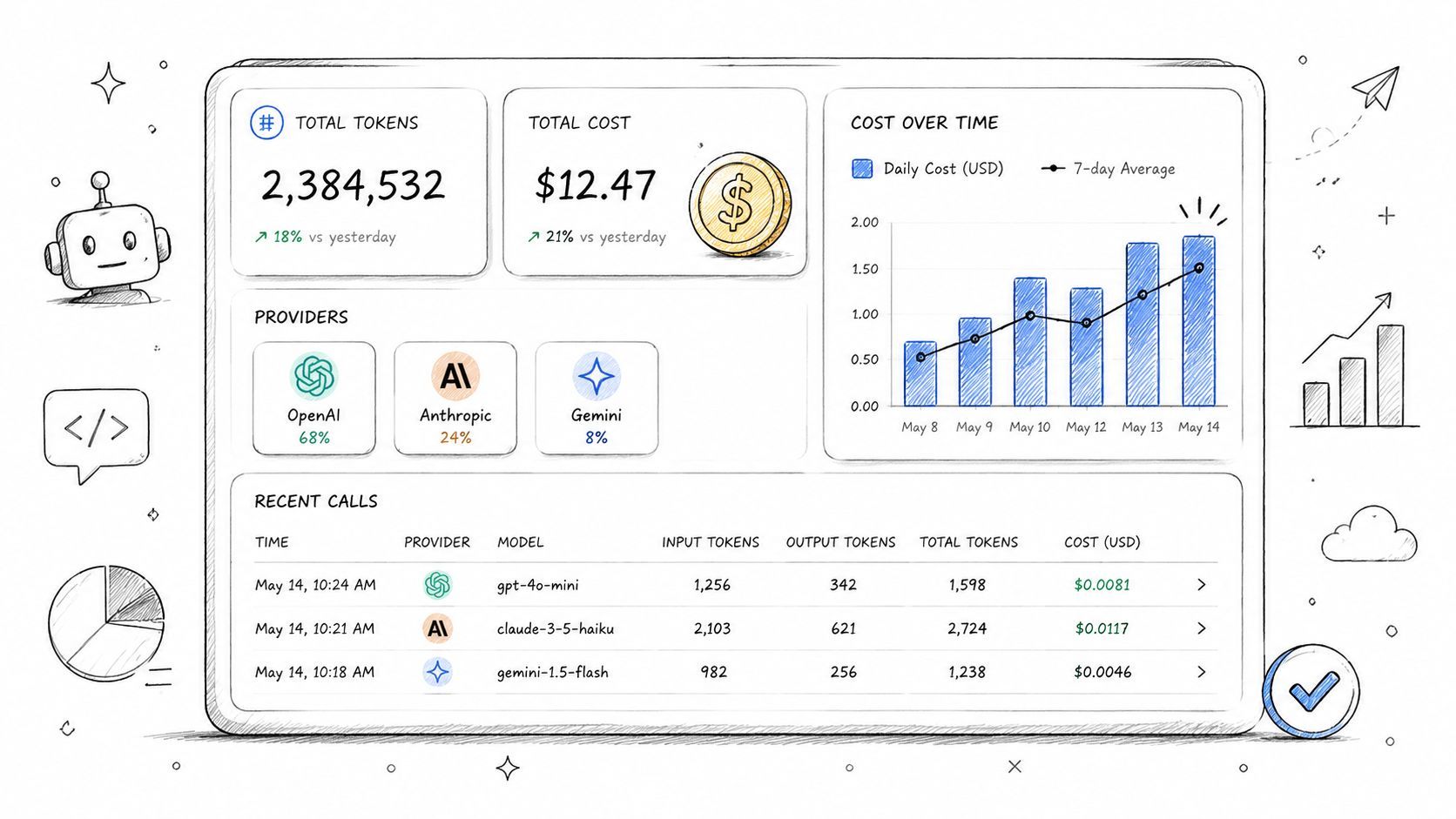Image resolution: width=1456 pixels, height=819 pixels.
Task: Click the TIME column header
Action: pyautogui.click(x=272, y=542)
